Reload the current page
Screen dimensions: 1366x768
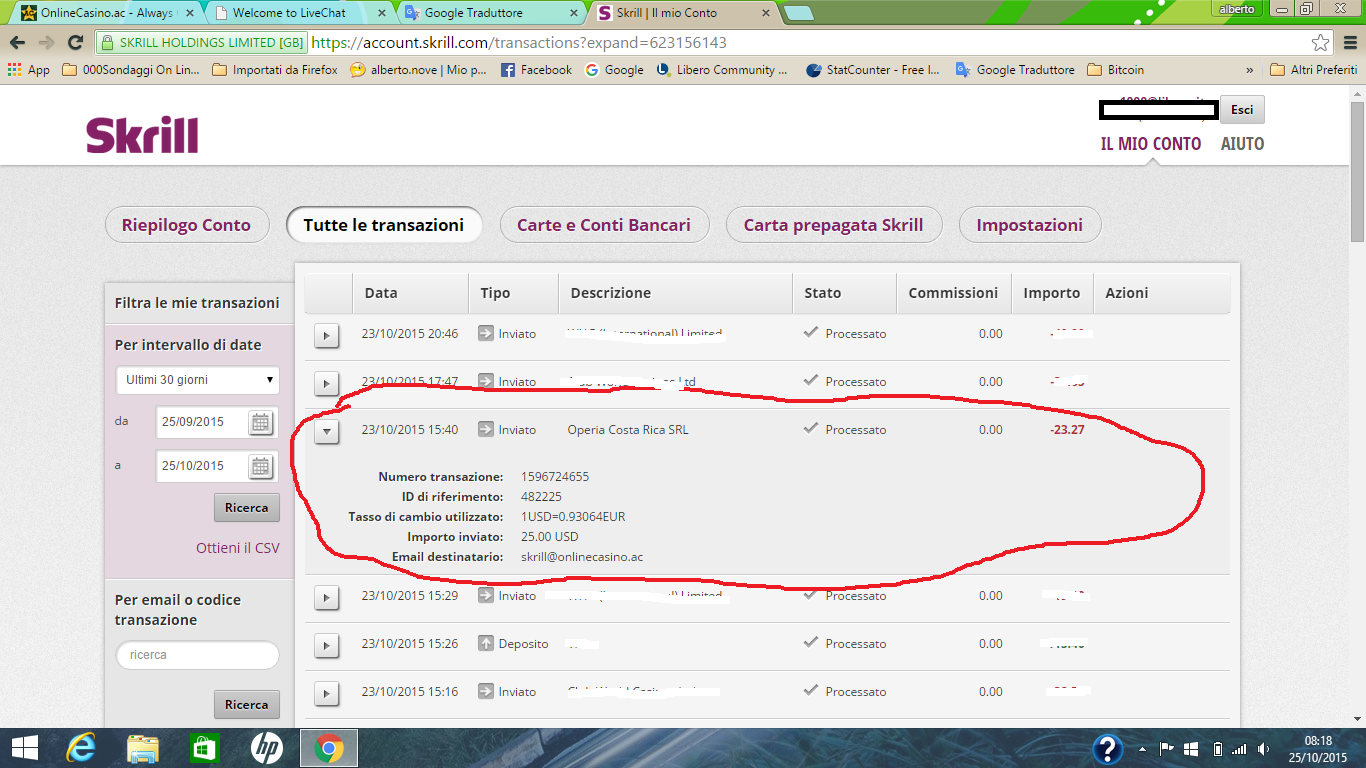pyautogui.click(x=75, y=43)
